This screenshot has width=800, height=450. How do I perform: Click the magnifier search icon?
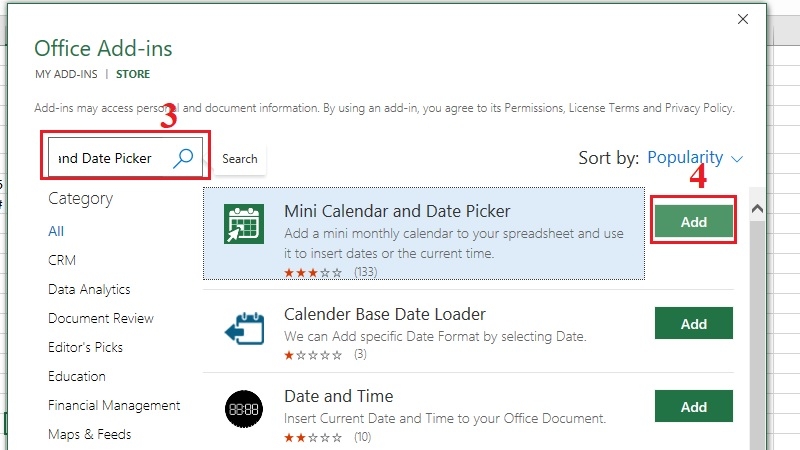pos(183,158)
